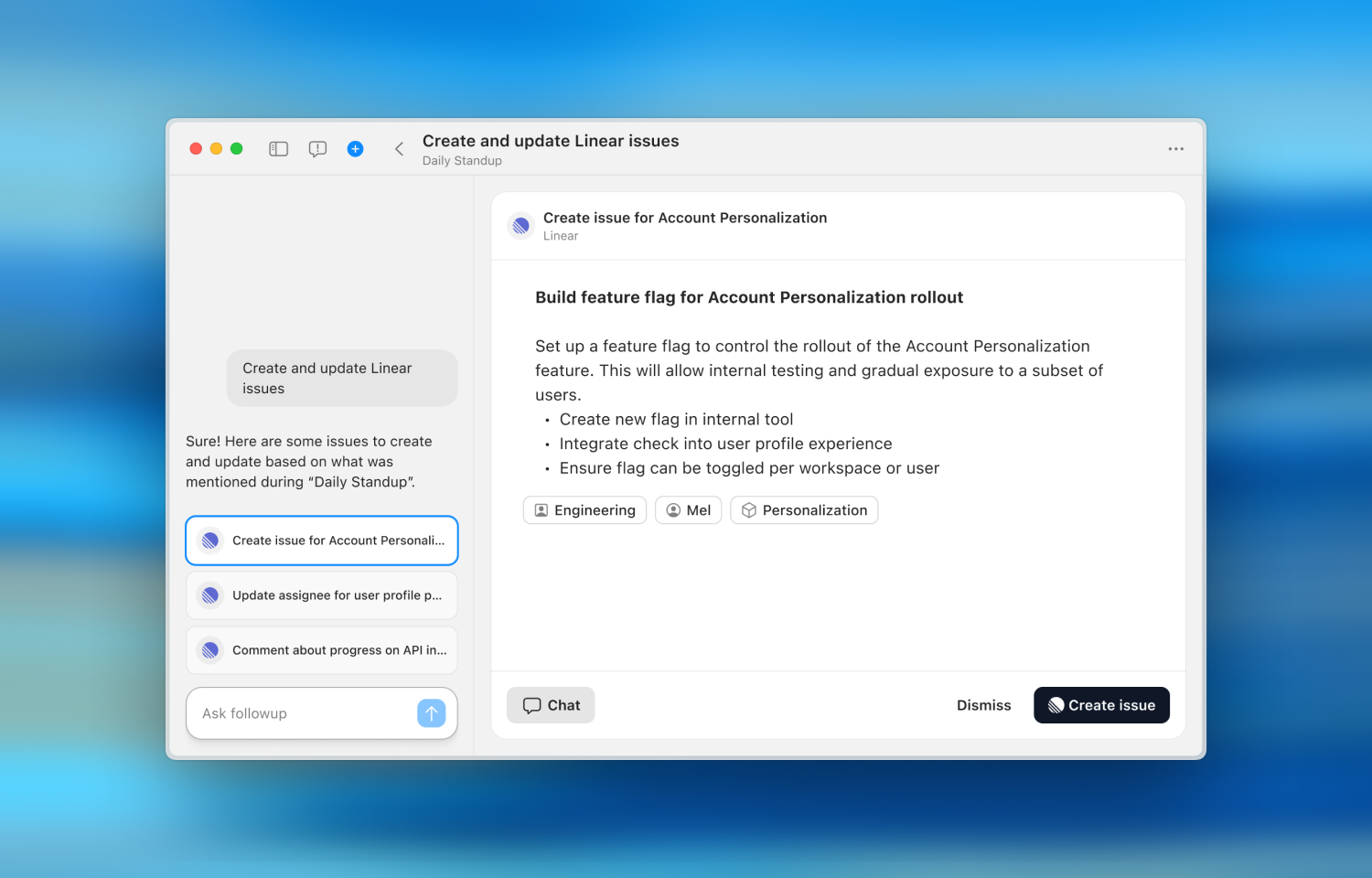Select Comment about progress on API card
This screenshot has height=878, width=1372.
321,650
